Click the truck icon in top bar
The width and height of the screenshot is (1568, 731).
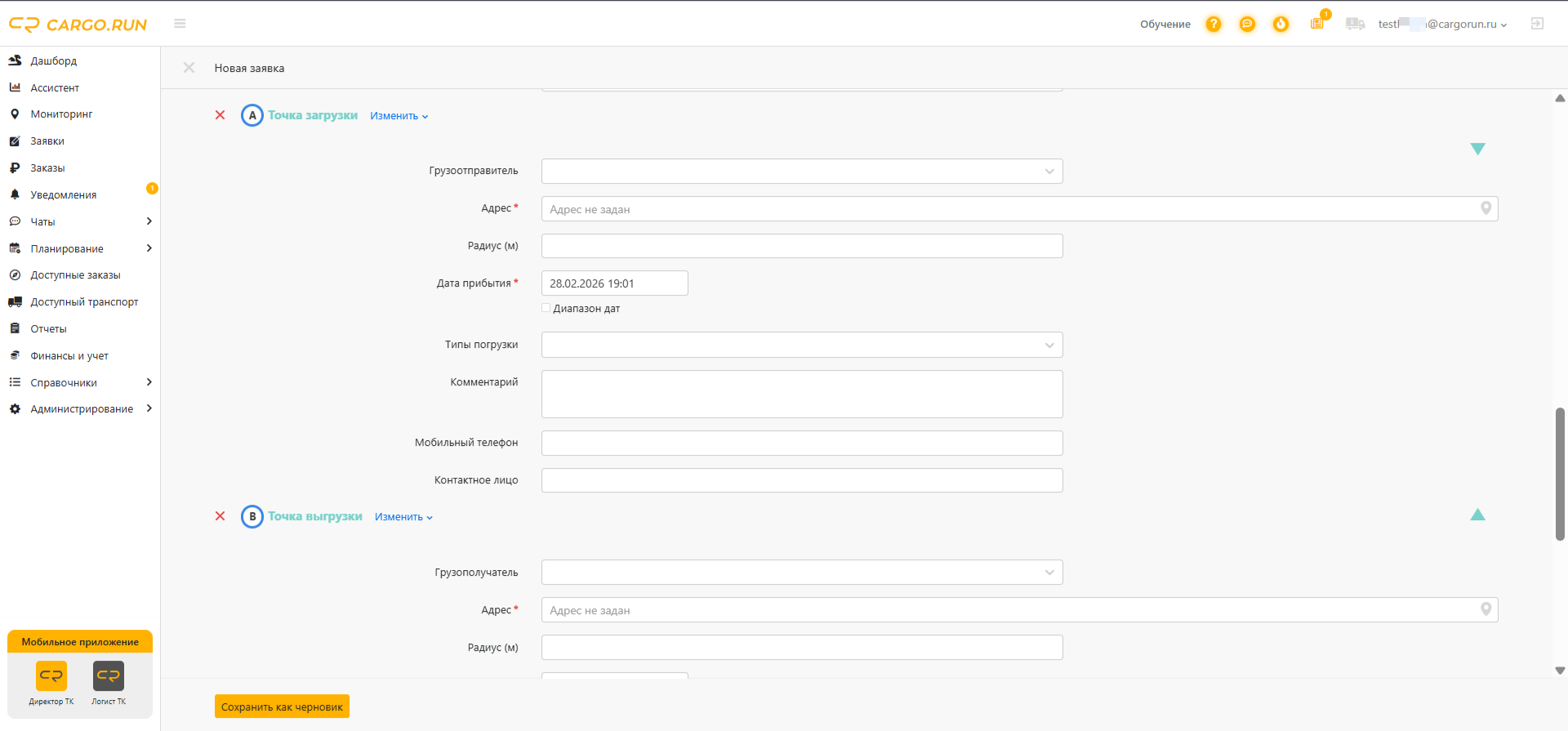(x=1355, y=25)
